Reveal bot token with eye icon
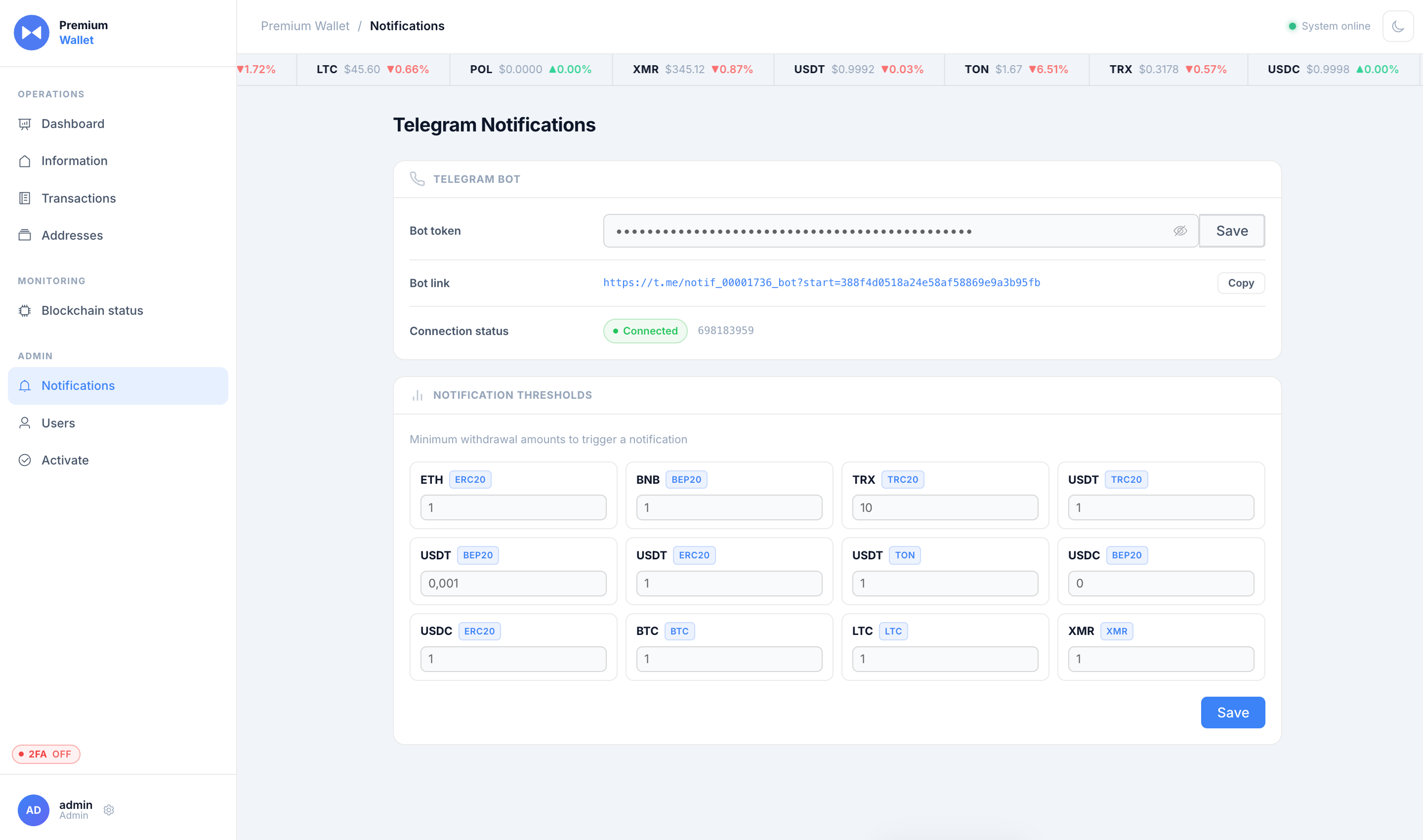The image size is (1423, 840). click(x=1179, y=231)
